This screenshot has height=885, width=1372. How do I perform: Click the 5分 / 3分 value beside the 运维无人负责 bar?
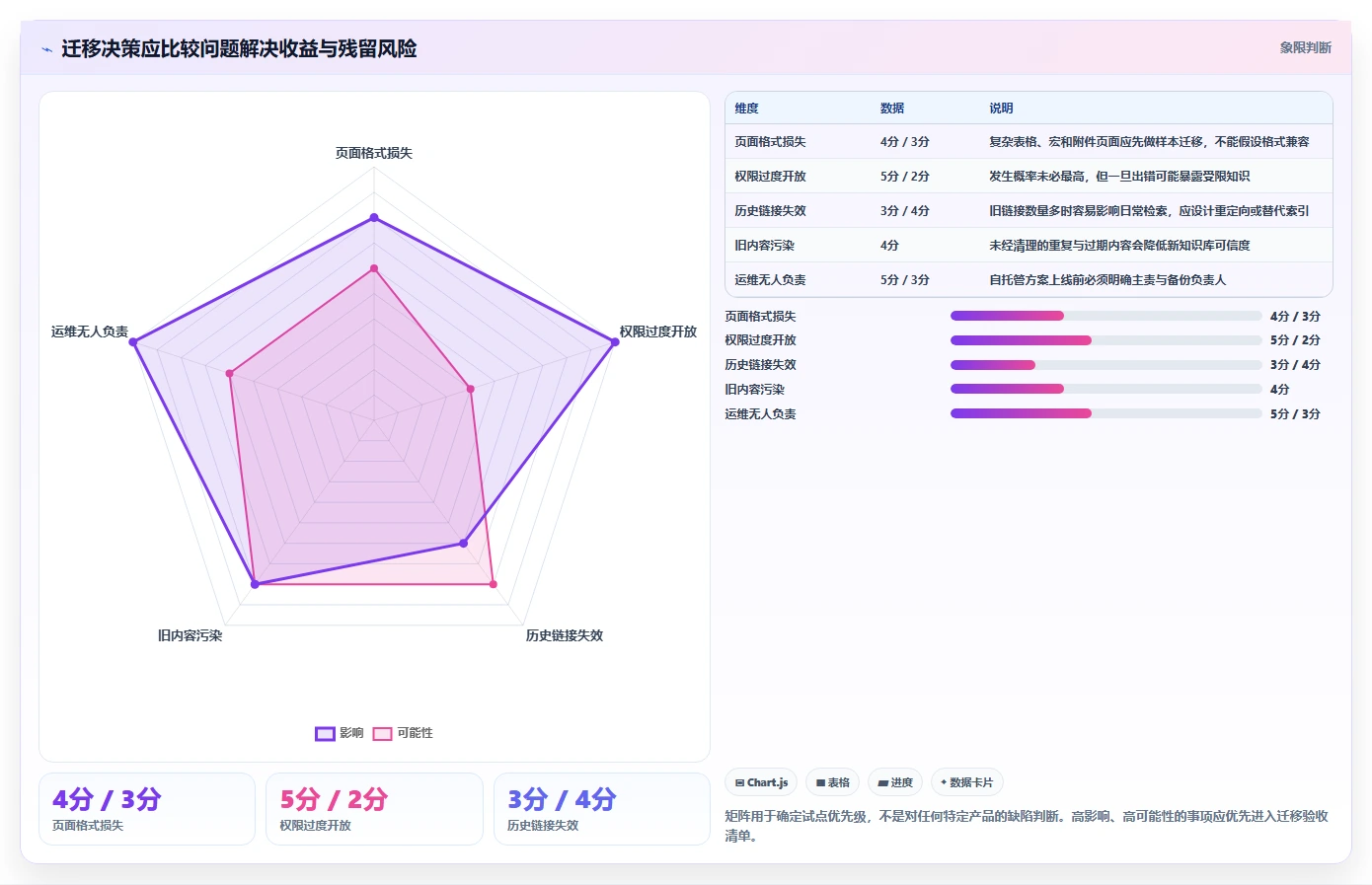coord(1295,413)
